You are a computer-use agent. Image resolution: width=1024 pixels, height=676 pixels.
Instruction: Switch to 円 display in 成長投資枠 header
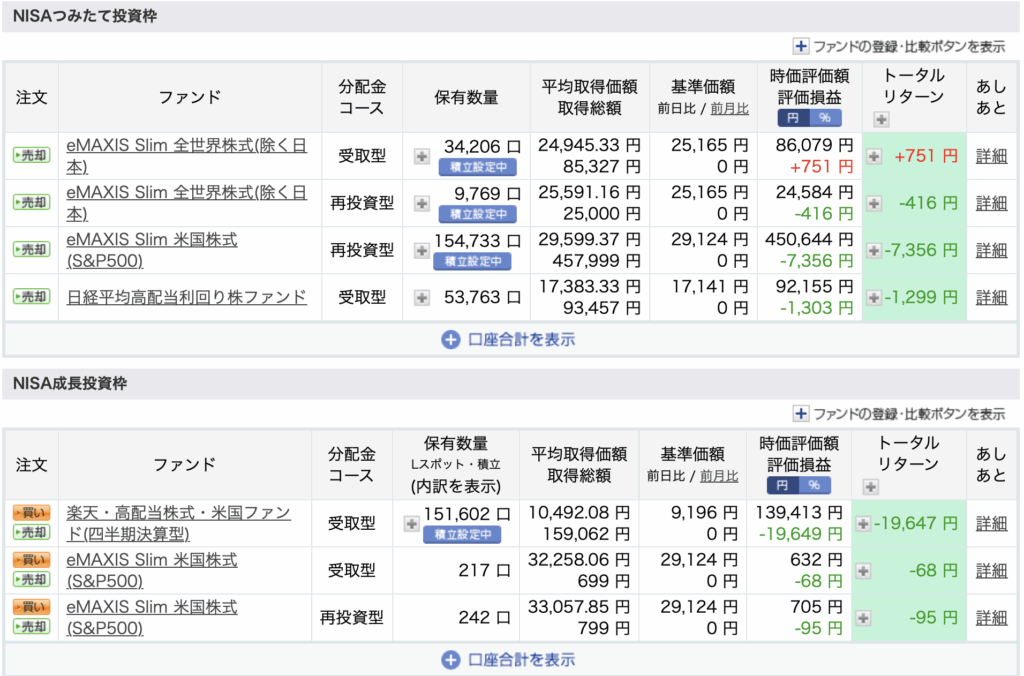[x=782, y=485]
